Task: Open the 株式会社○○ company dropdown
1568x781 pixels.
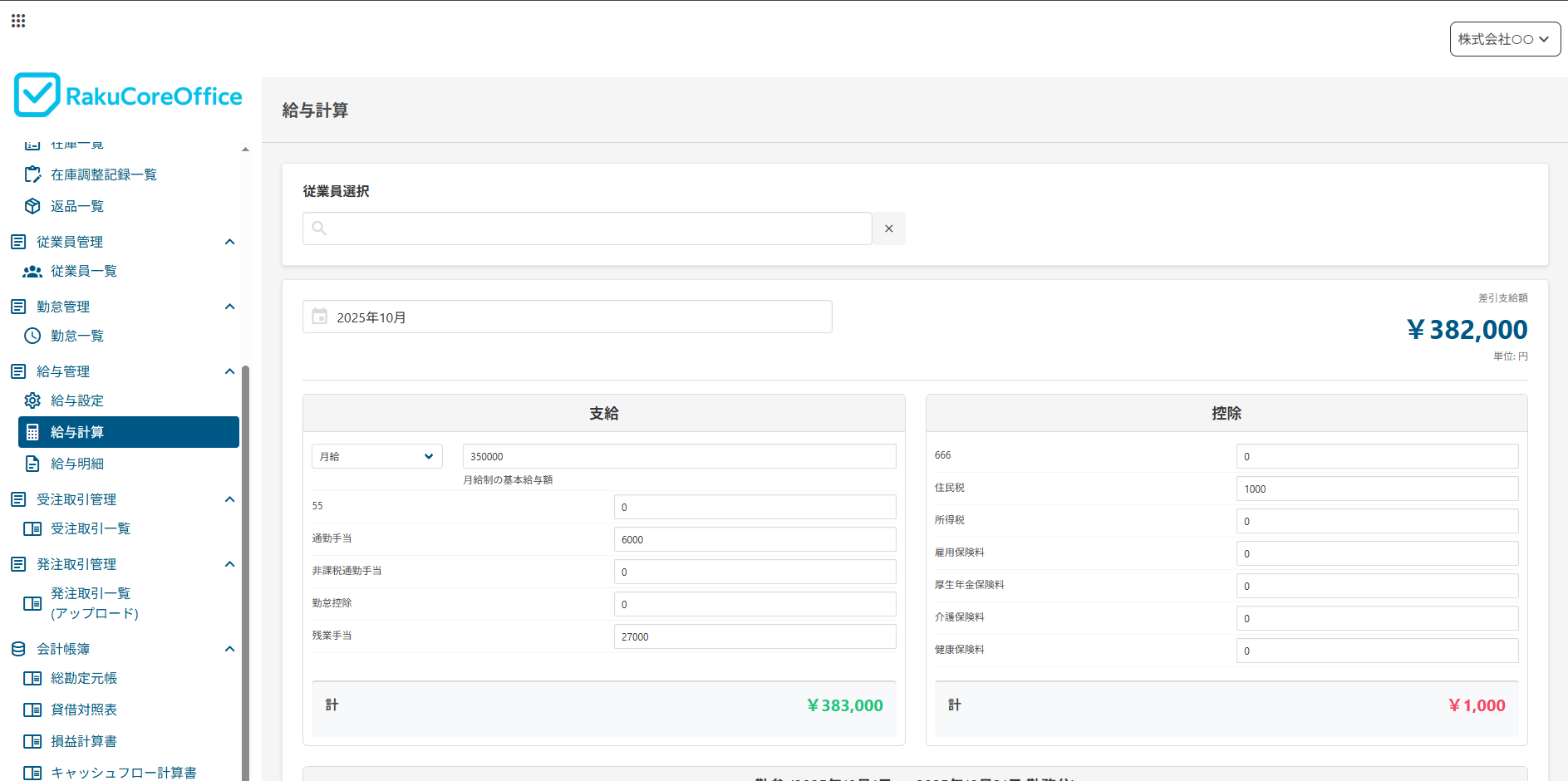Action: [1504, 39]
